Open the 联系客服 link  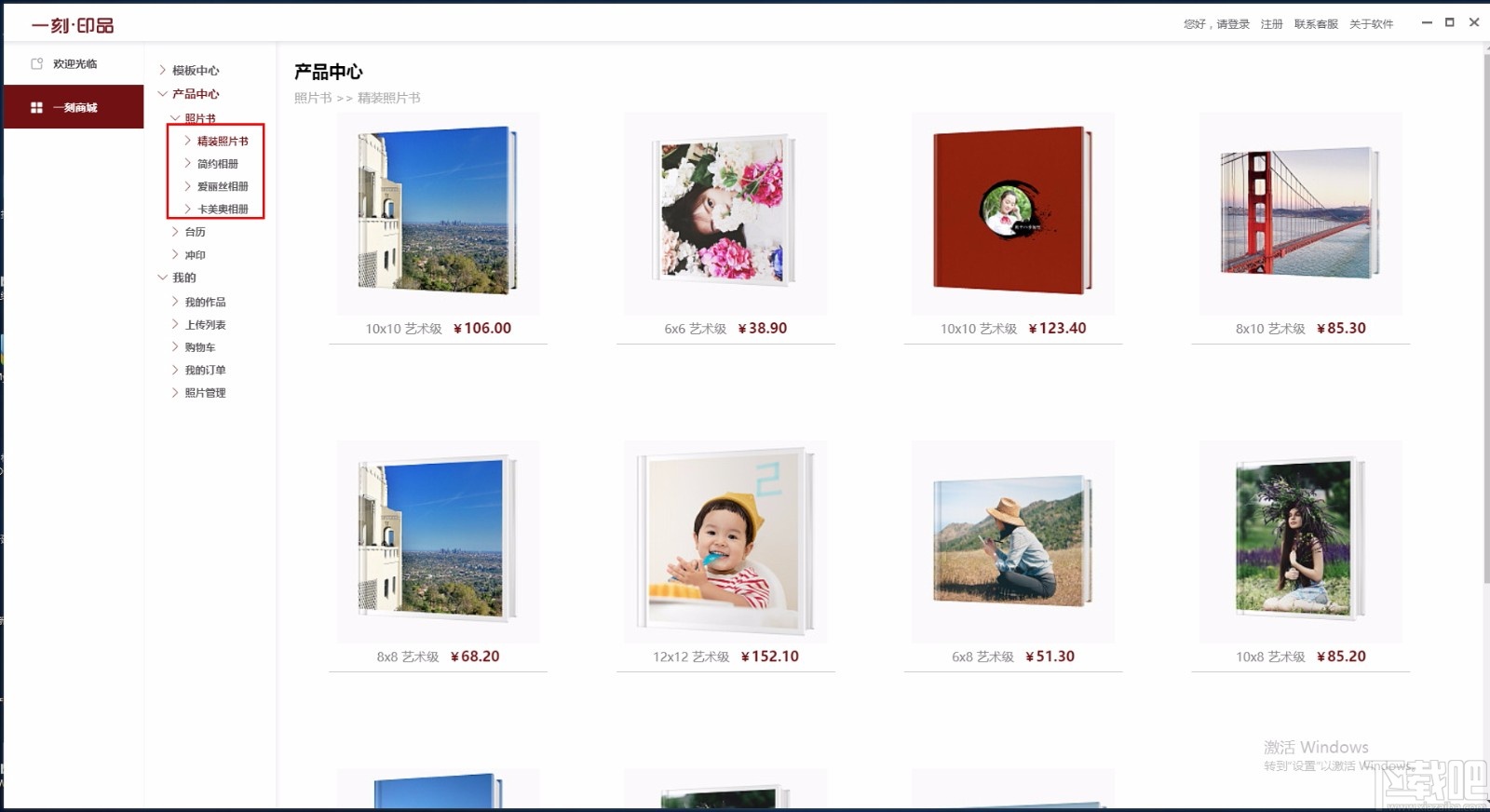click(1316, 24)
